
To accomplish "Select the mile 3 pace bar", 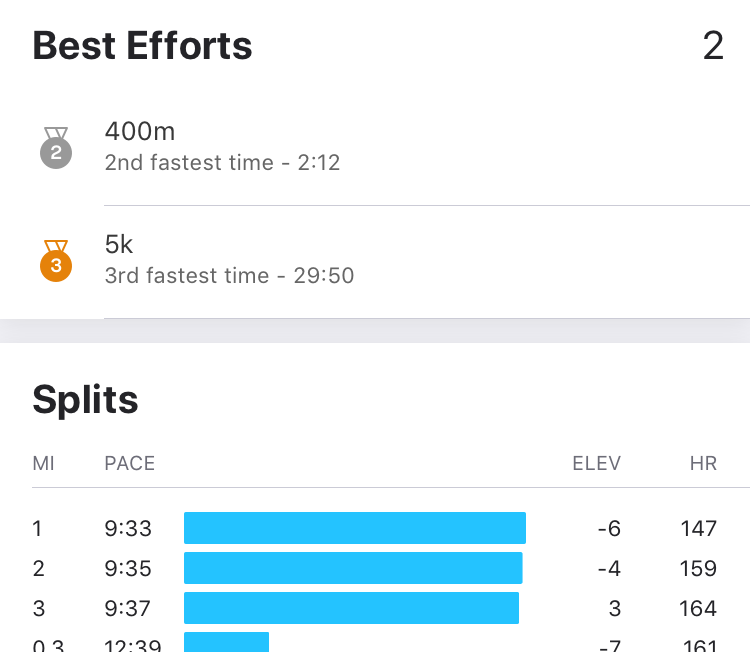I will (x=352, y=608).
